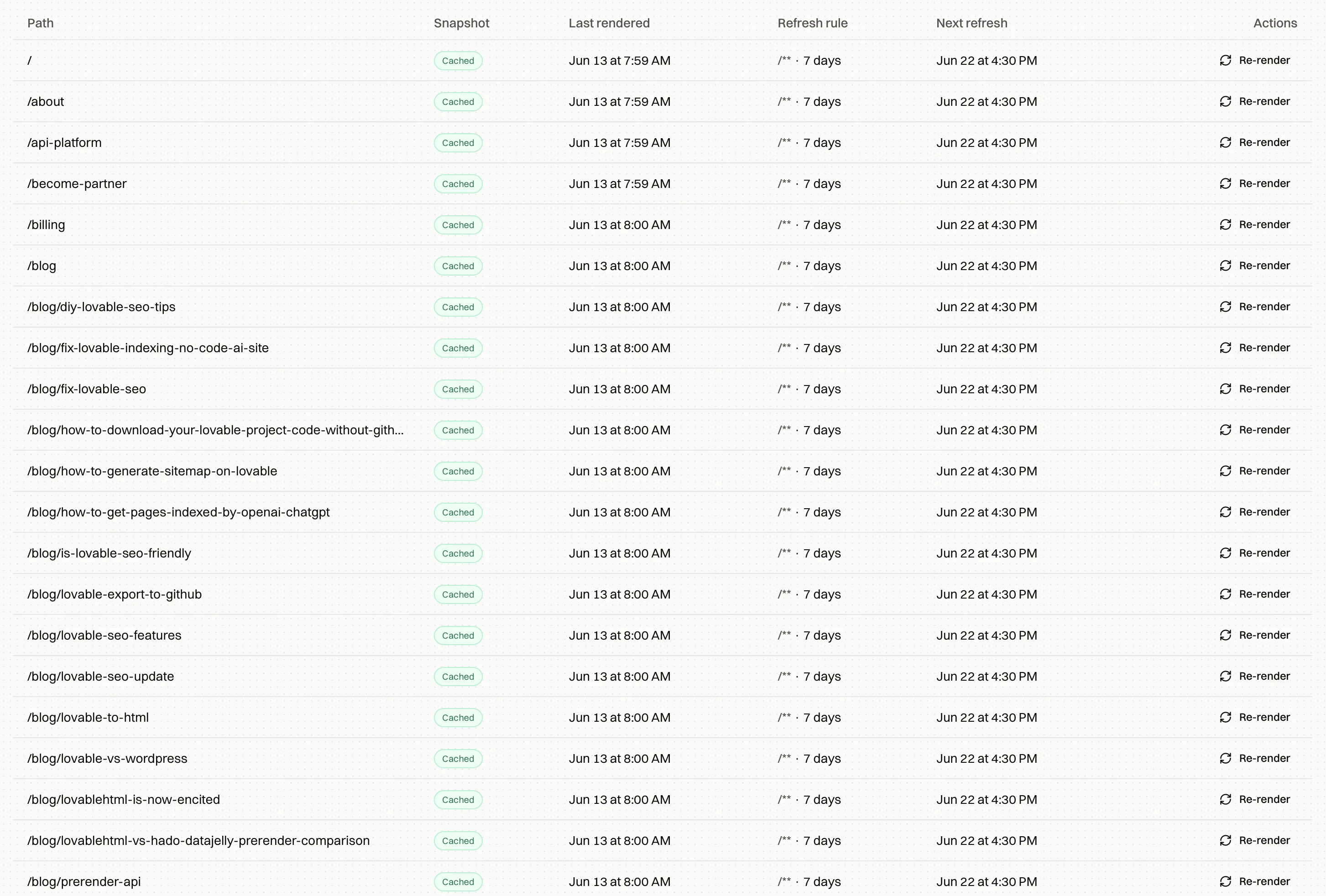Viewport: 1326px width, 896px height.
Task: Click the /blog/how-to-get-pages-indexed-by-openai-chatgpt path text
Action: coord(178,512)
